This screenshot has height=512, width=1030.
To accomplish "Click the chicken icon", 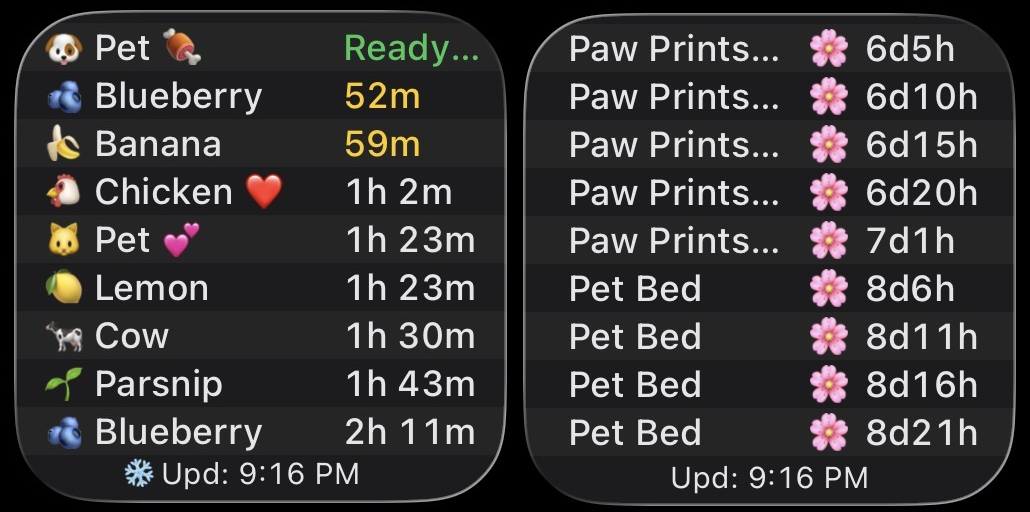I will [x=62, y=192].
